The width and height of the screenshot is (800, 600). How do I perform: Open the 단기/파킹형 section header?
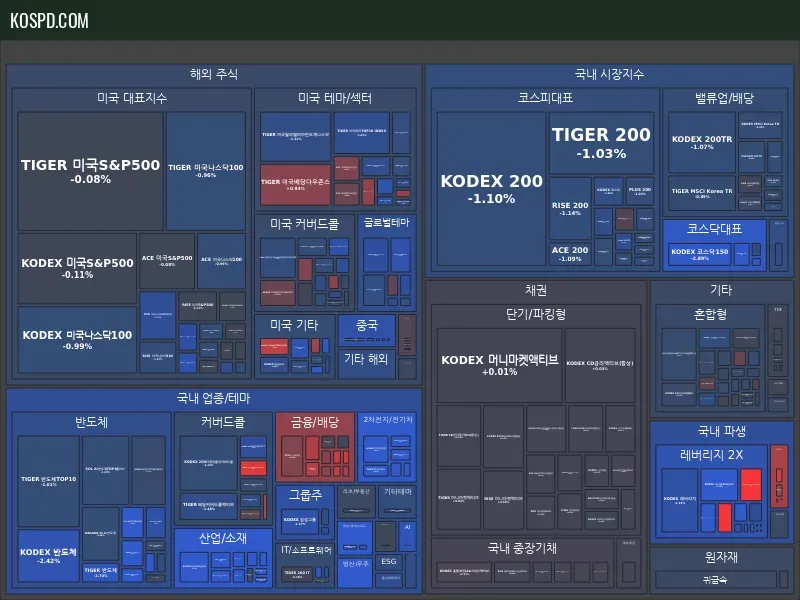point(536,314)
